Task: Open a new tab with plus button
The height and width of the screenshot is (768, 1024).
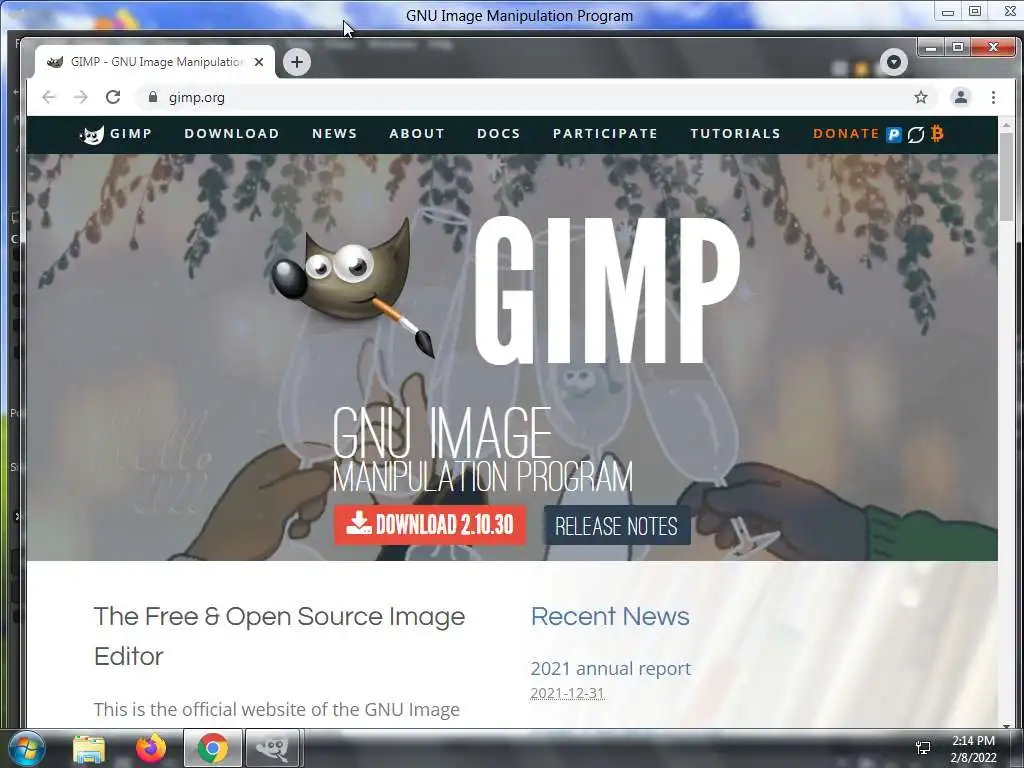Action: pos(297,62)
